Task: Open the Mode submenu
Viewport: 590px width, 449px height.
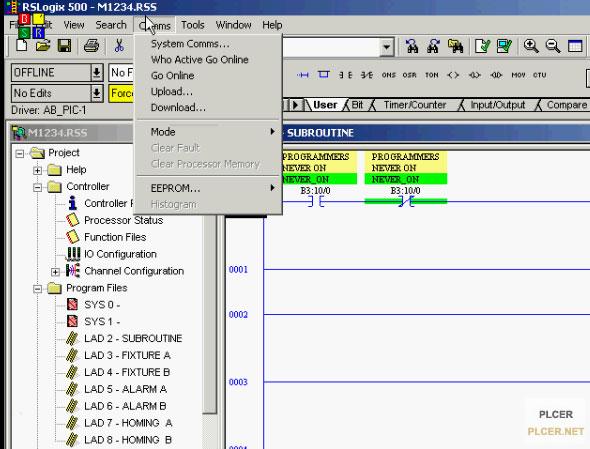Action: coord(208,132)
